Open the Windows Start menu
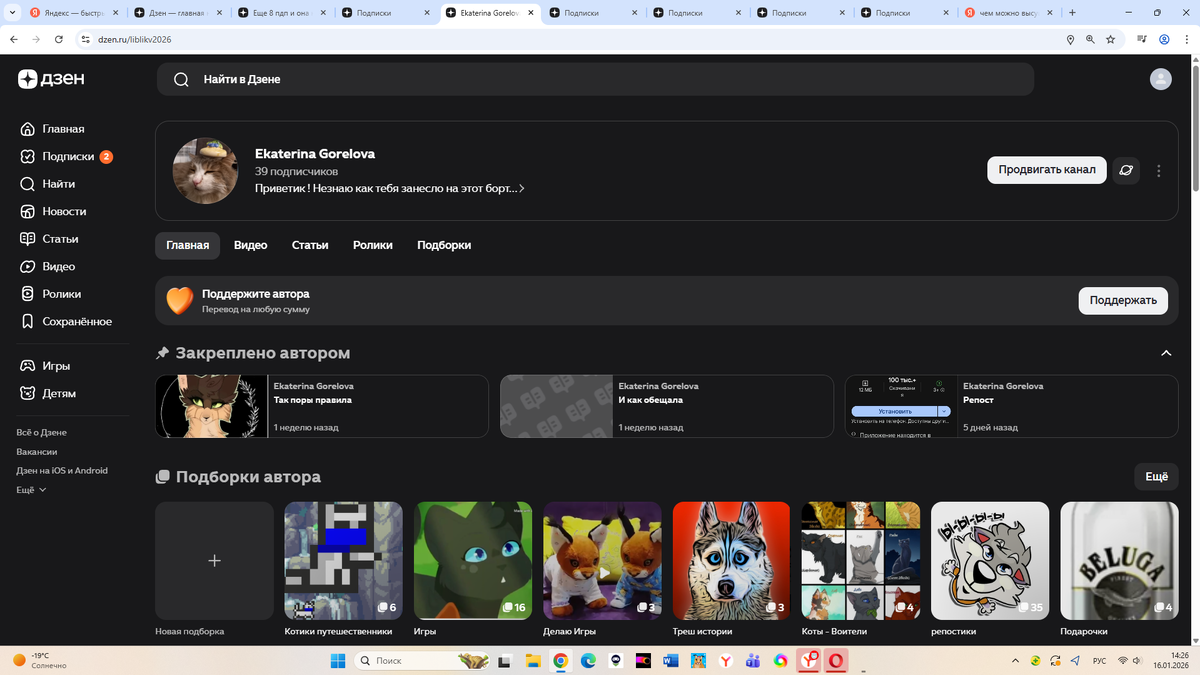1200x675 pixels. [x=337, y=660]
